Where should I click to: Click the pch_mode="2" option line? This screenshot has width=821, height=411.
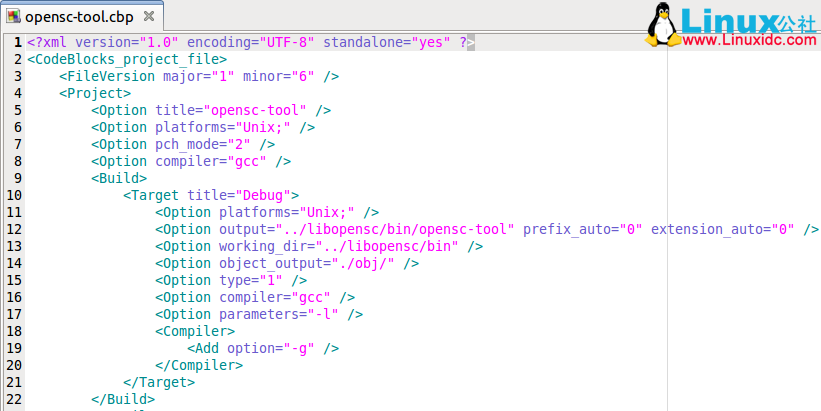[x=183, y=145]
